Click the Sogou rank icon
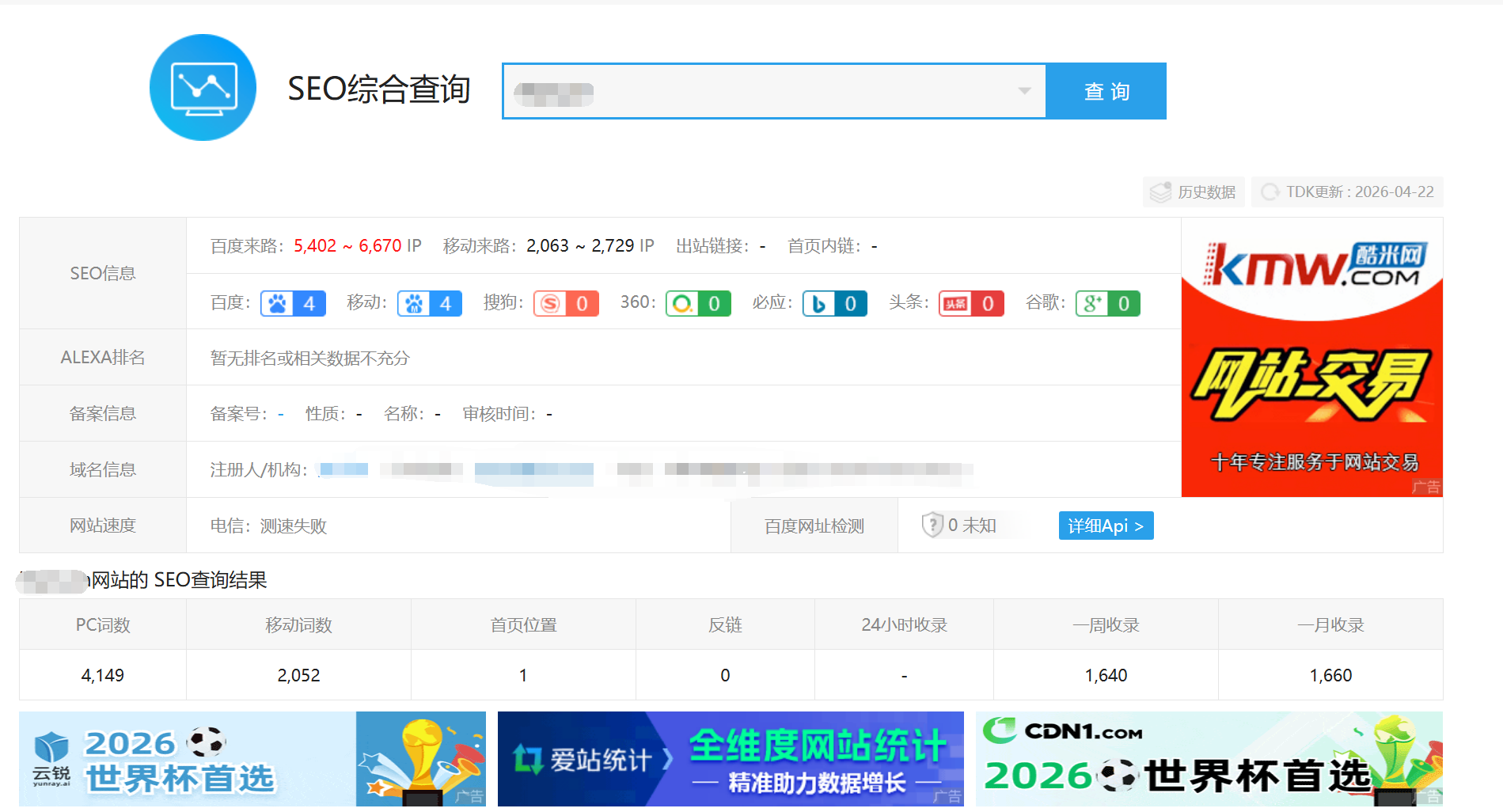This screenshot has height=812, width=1503. point(550,304)
